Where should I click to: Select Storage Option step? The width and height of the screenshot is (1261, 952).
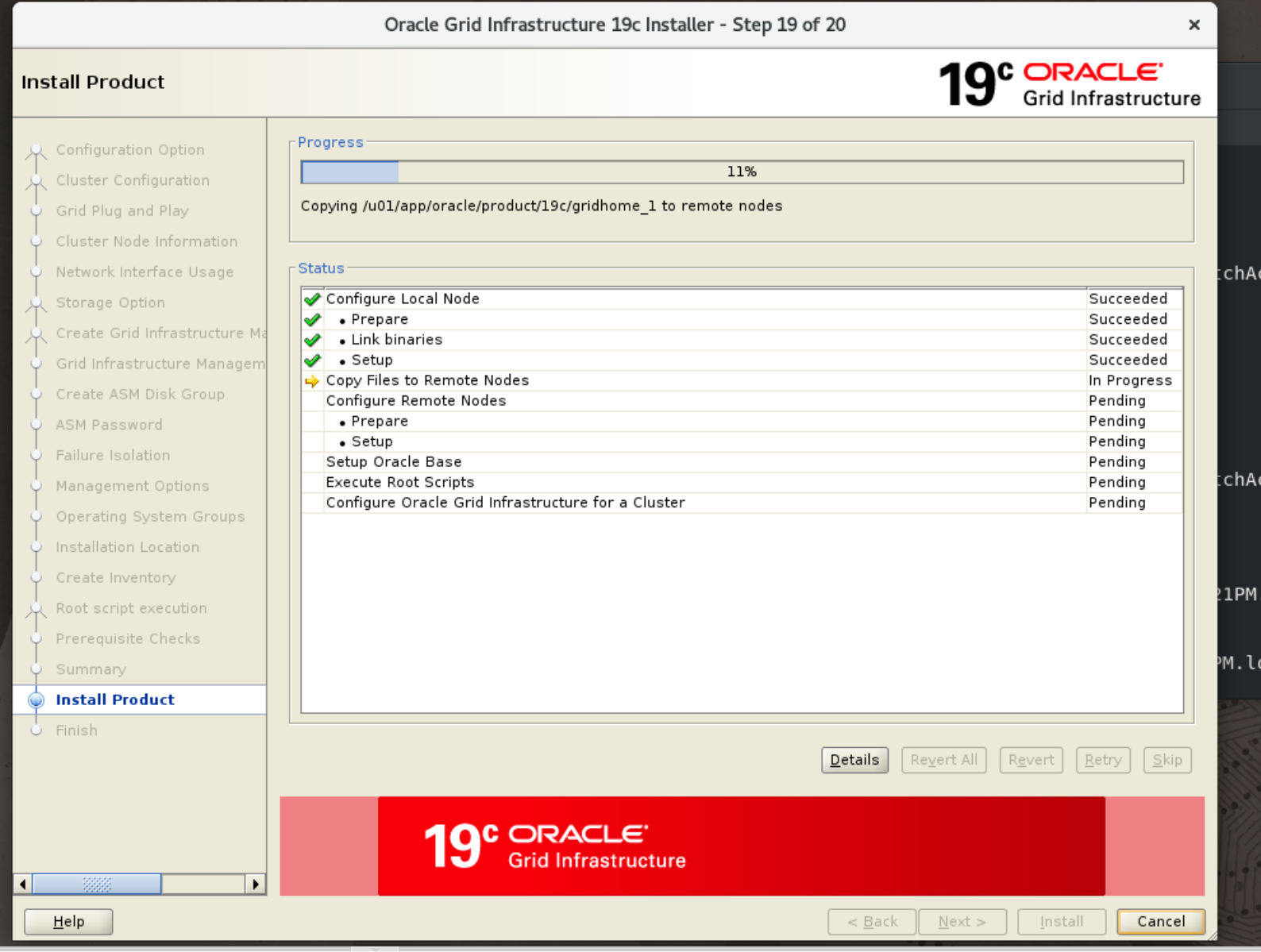tap(110, 303)
